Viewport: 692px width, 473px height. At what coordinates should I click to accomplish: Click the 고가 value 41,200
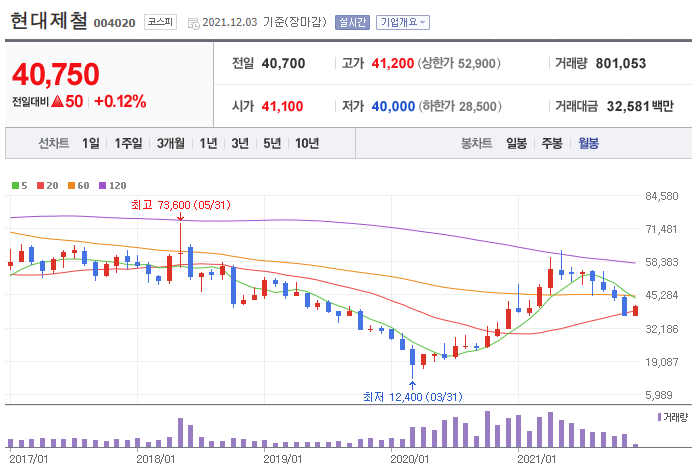point(393,64)
